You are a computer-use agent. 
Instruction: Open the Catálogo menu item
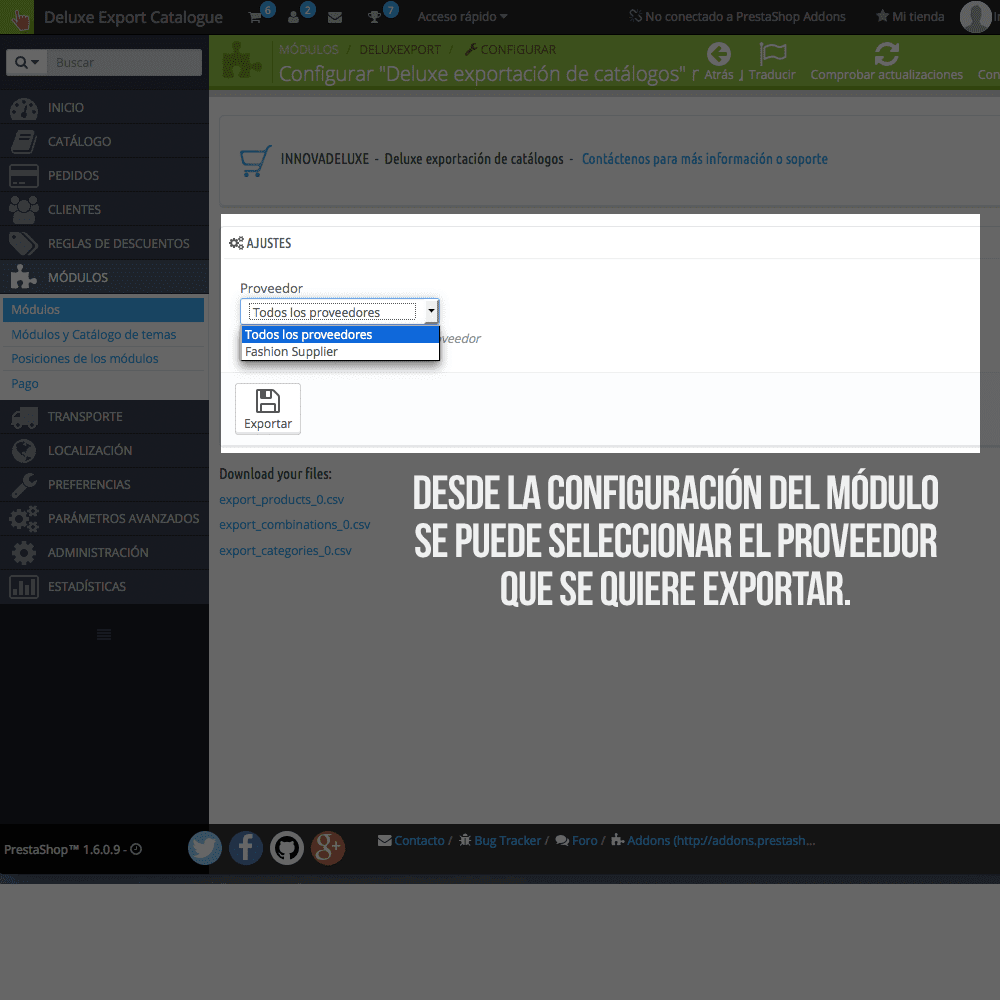pyautogui.click(x=104, y=141)
